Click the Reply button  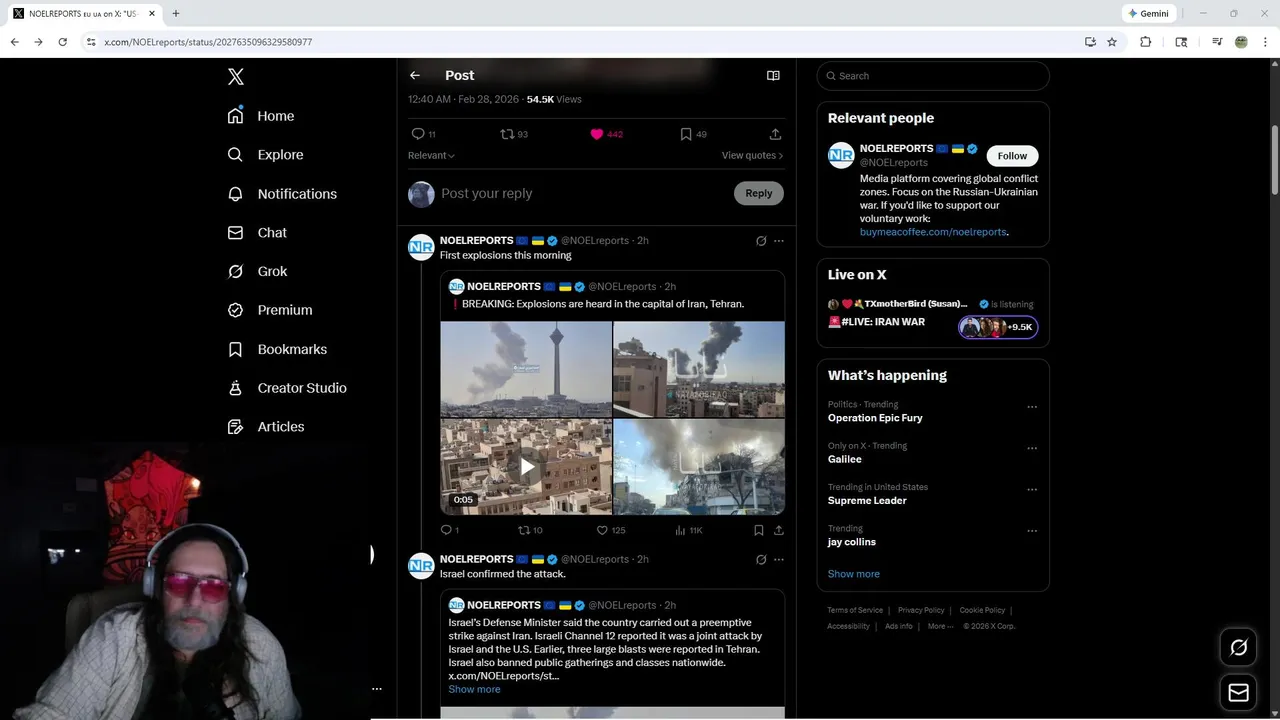click(x=759, y=194)
